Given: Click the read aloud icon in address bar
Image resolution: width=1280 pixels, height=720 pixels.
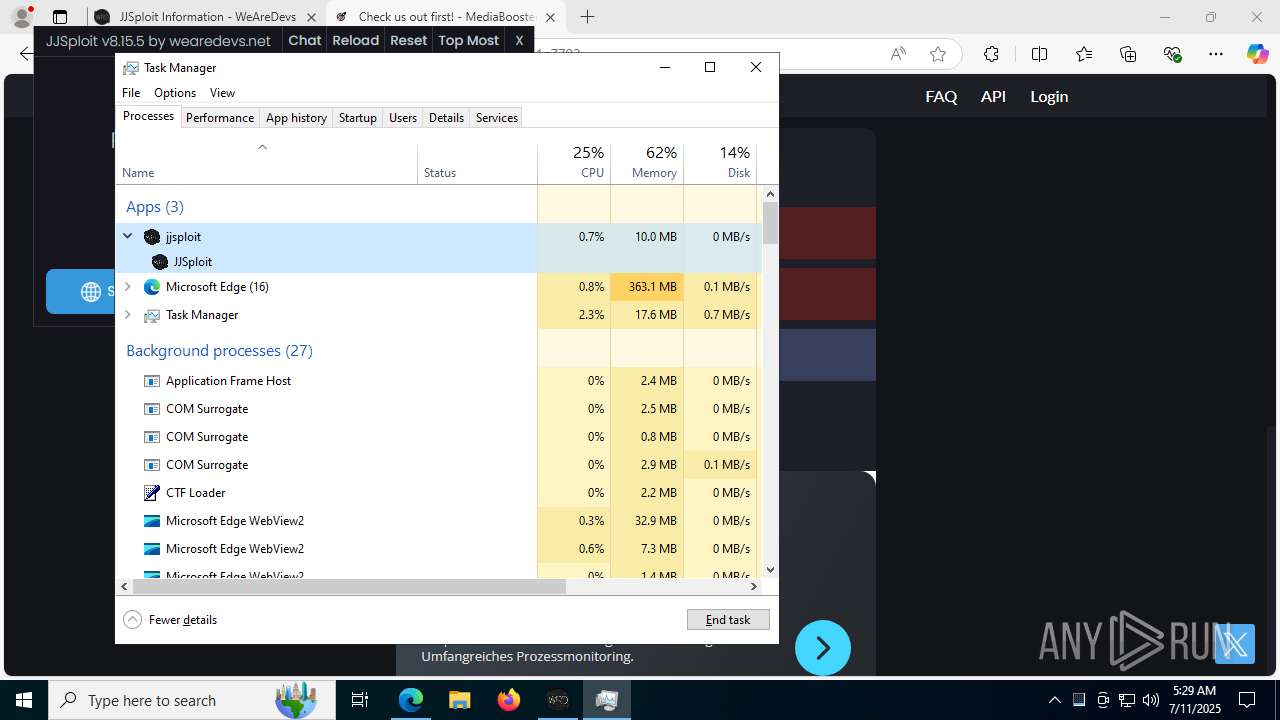Looking at the screenshot, I should tap(898, 54).
